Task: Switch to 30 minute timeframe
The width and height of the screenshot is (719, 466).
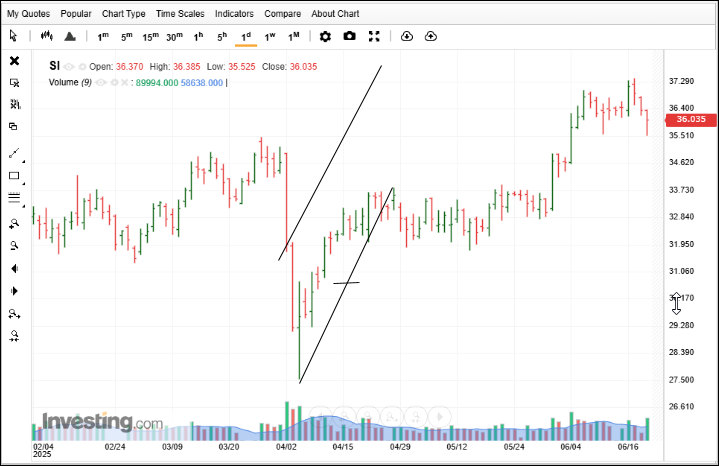Action: click(x=174, y=37)
